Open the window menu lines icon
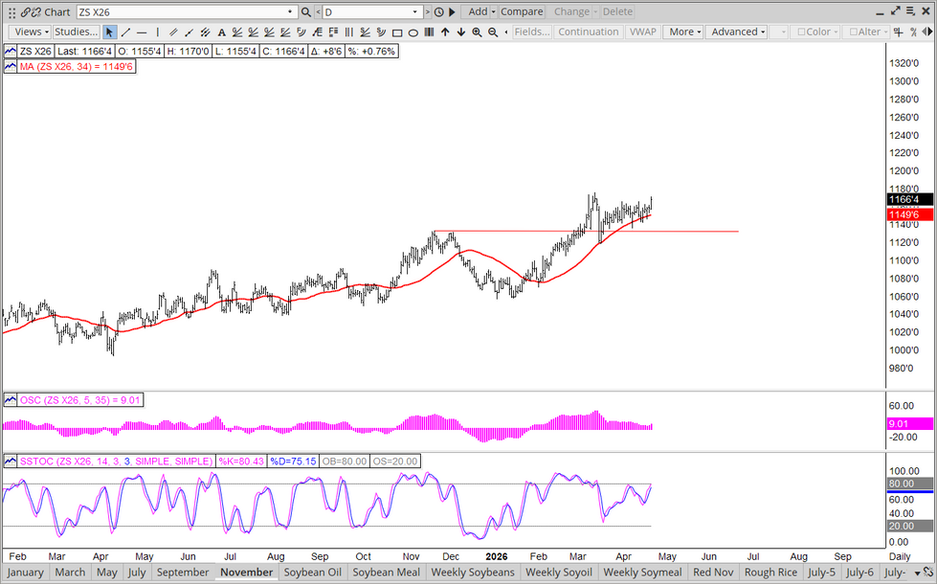Viewport: 937px width, 584px height. coord(911,11)
